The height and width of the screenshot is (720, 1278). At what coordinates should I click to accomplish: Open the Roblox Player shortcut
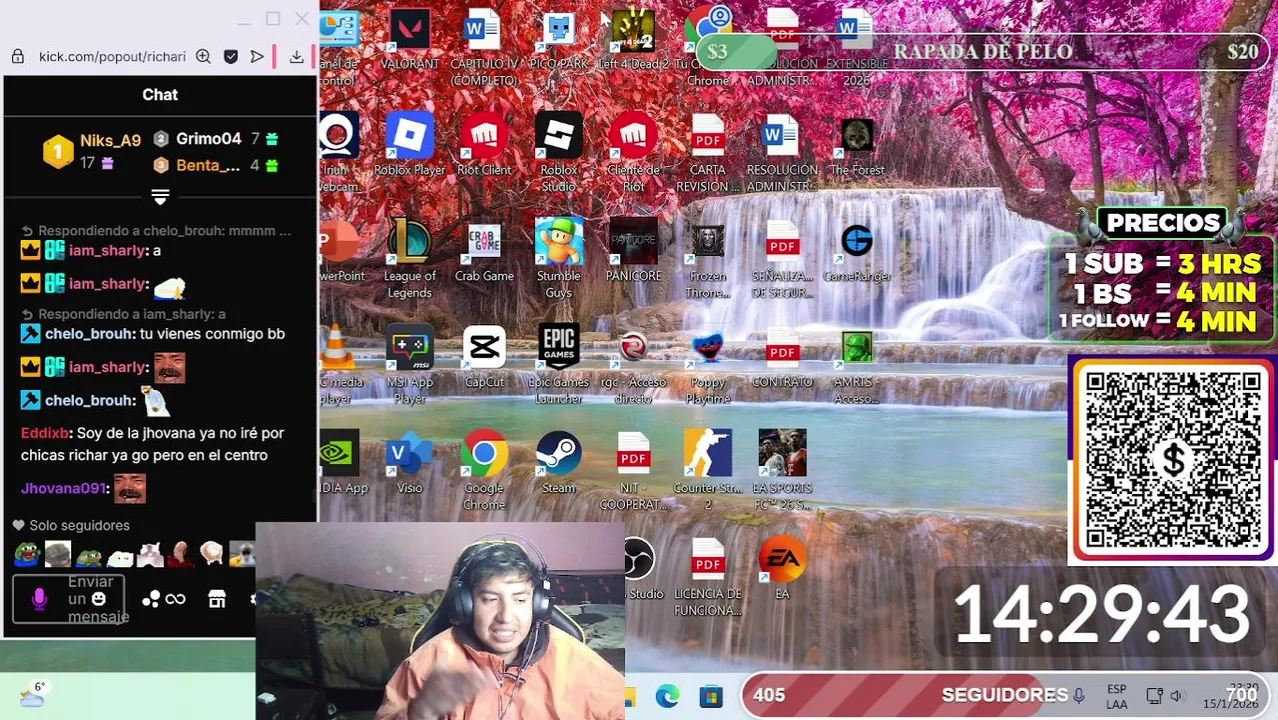pos(410,146)
